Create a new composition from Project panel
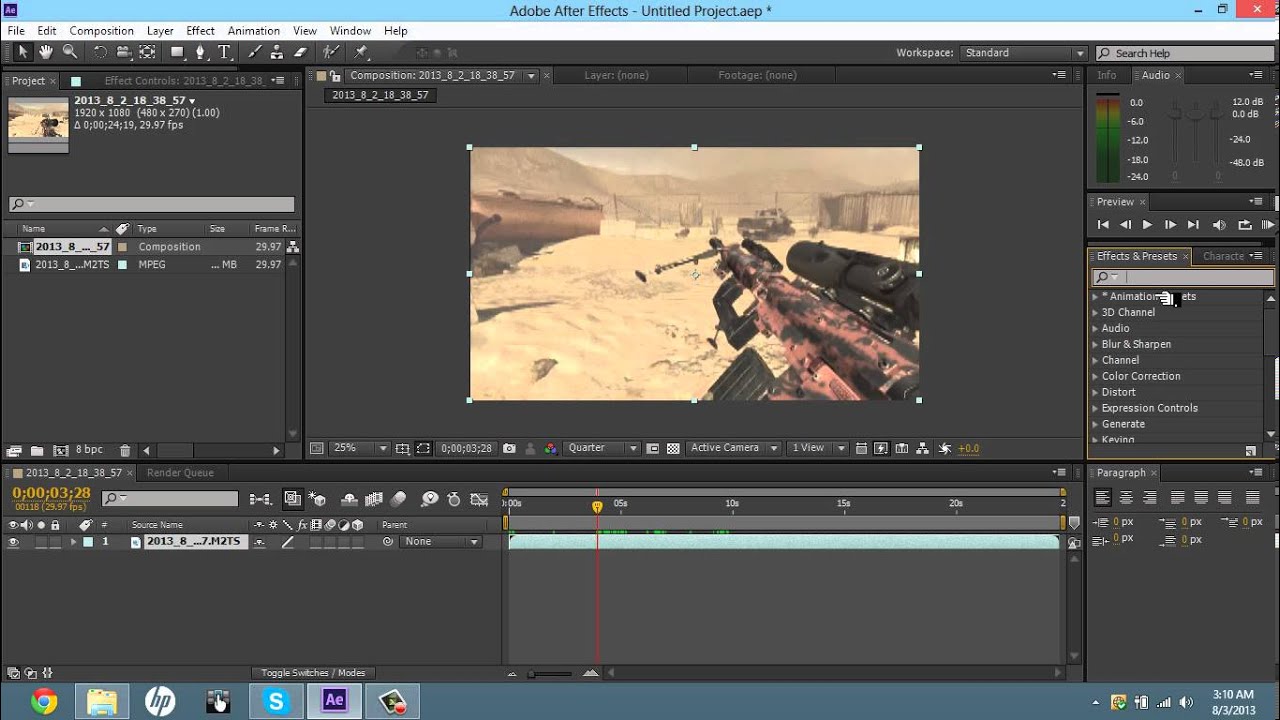The width and height of the screenshot is (1280, 720). 60,451
